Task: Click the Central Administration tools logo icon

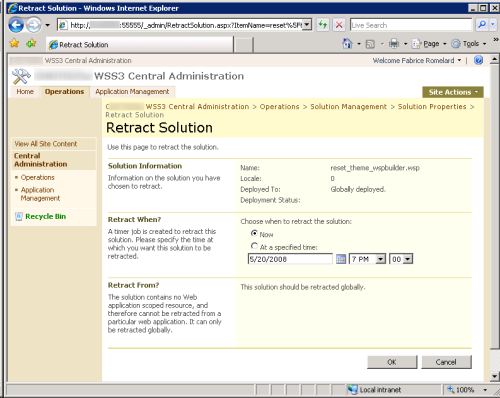Action: pos(21,76)
